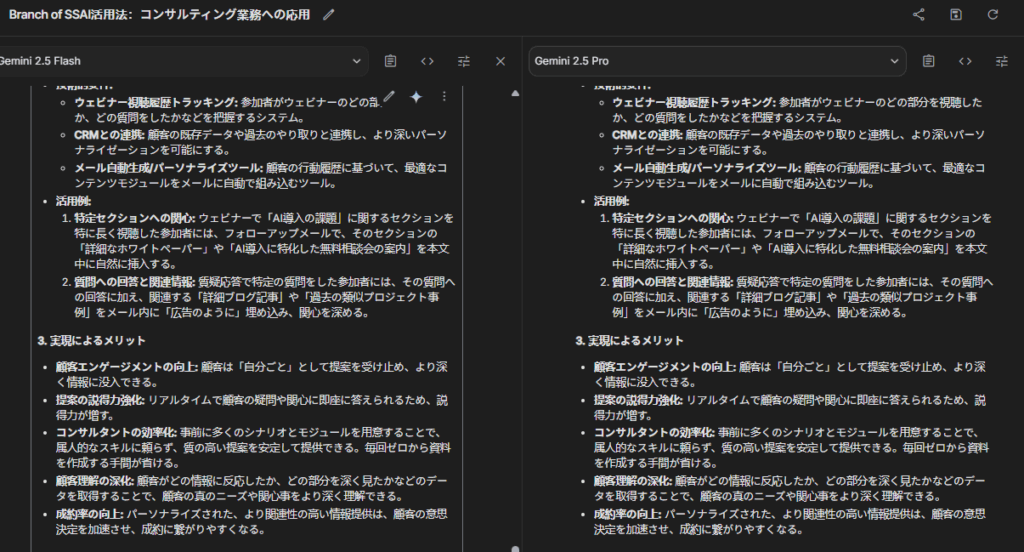Image resolution: width=1024 pixels, height=552 pixels.
Task: Click '提案の説得力強化:' in the Pro panel
Action: coord(638,400)
